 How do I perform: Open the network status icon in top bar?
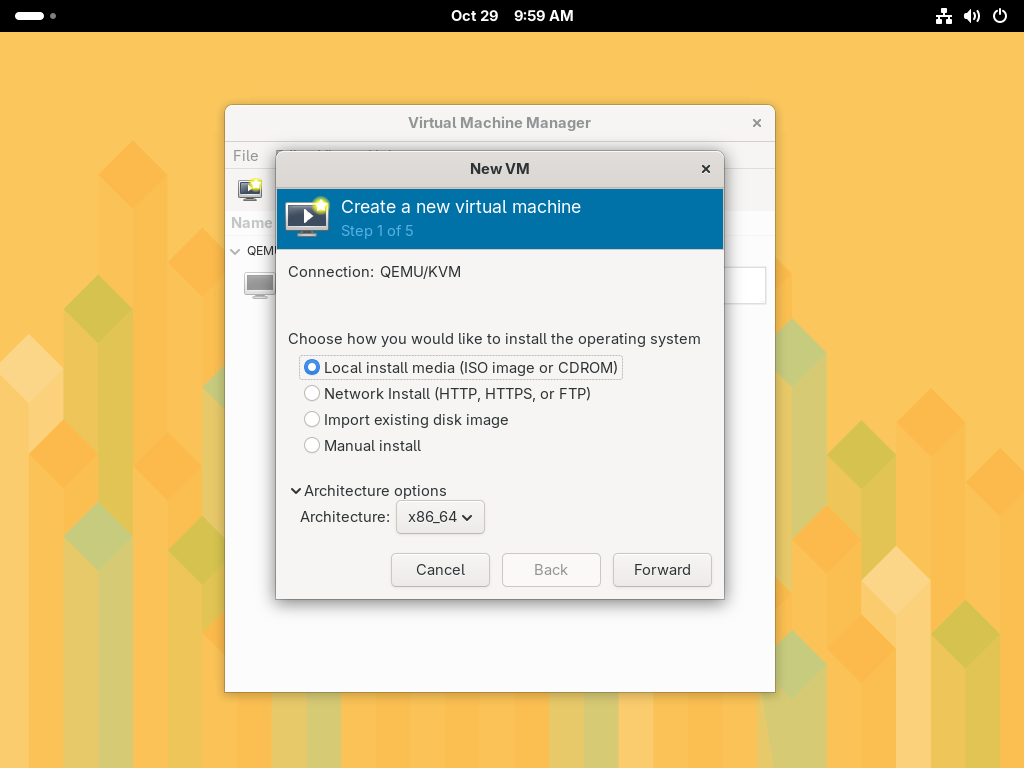(x=944, y=16)
